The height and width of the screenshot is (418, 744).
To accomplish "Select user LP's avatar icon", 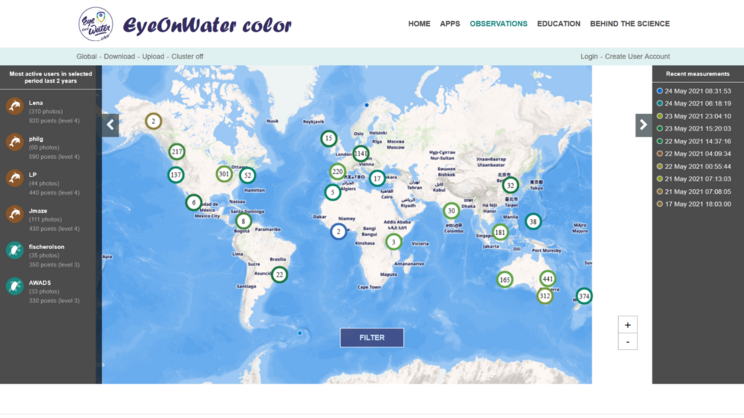I will tap(15, 178).
